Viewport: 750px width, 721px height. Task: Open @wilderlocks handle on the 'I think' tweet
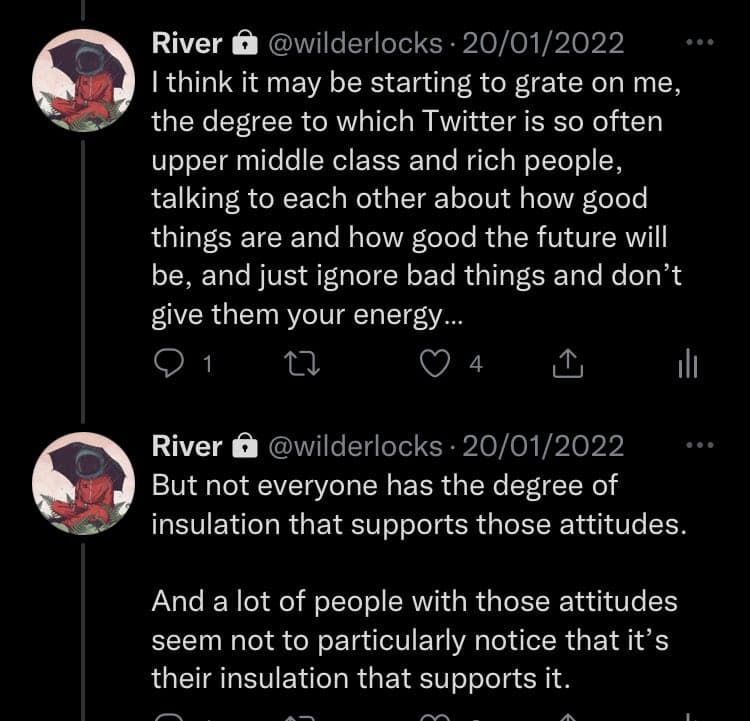[x=353, y=44]
